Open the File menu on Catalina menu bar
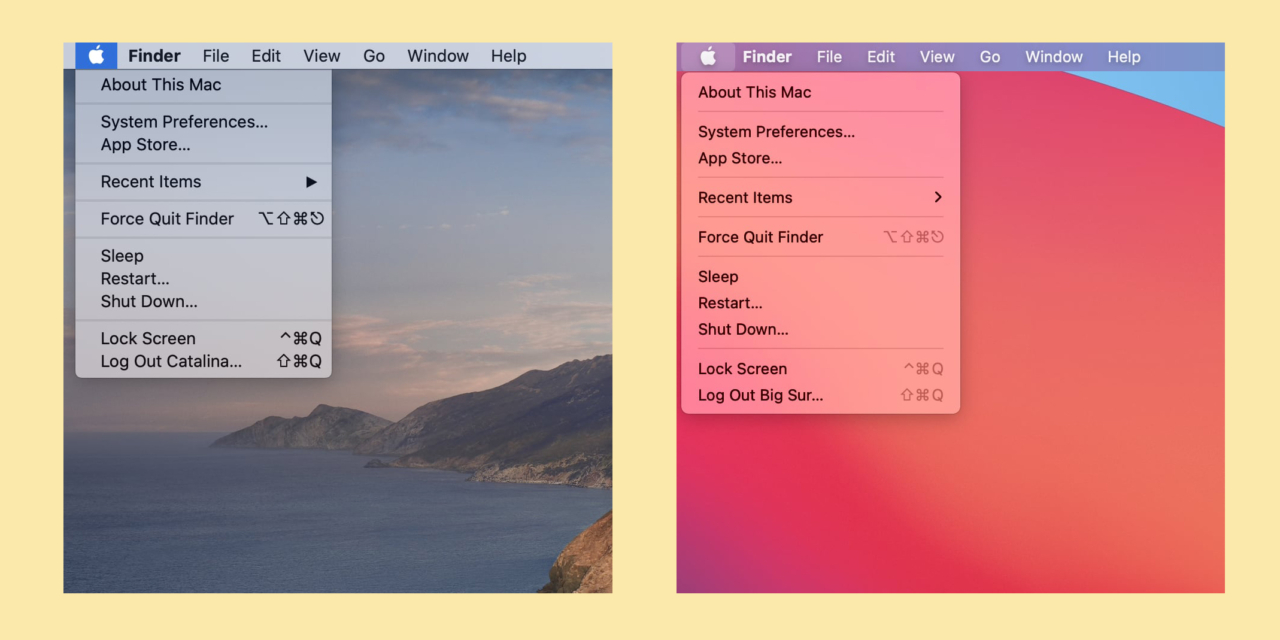Screen dimensions: 1280x640 215,56
